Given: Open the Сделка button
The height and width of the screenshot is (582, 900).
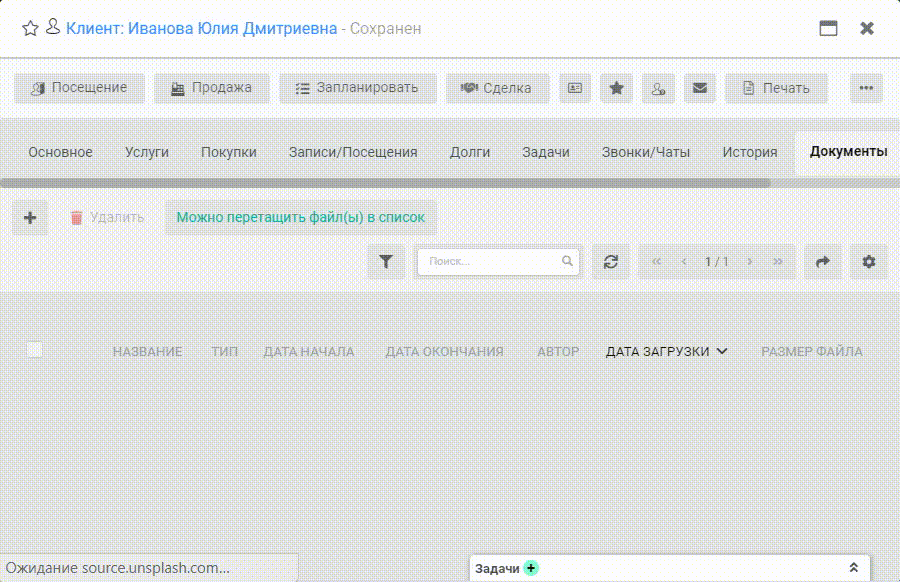Looking at the screenshot, I should coord(497,88).
